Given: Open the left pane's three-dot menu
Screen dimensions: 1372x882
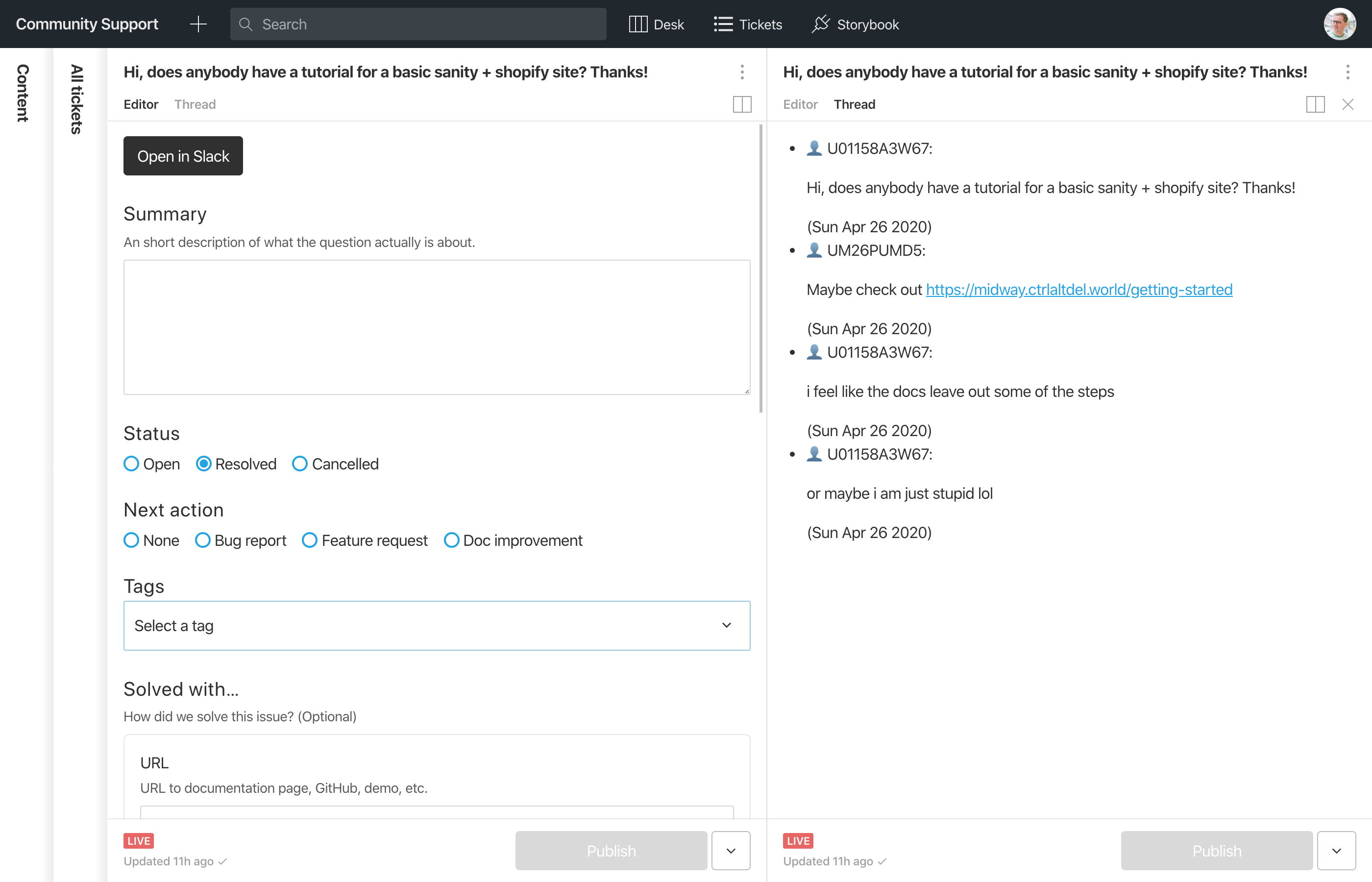Looking at the screenshot, I should (x=742, y=72).
